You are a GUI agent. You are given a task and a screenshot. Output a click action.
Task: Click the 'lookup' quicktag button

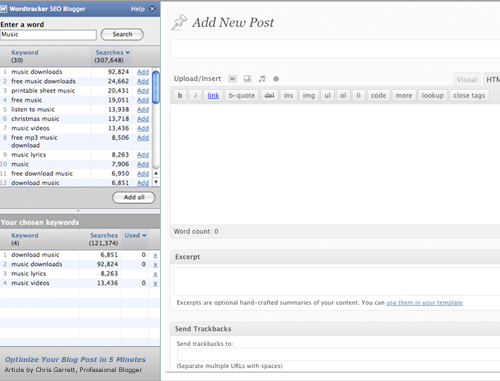click(x=433, y=96)
